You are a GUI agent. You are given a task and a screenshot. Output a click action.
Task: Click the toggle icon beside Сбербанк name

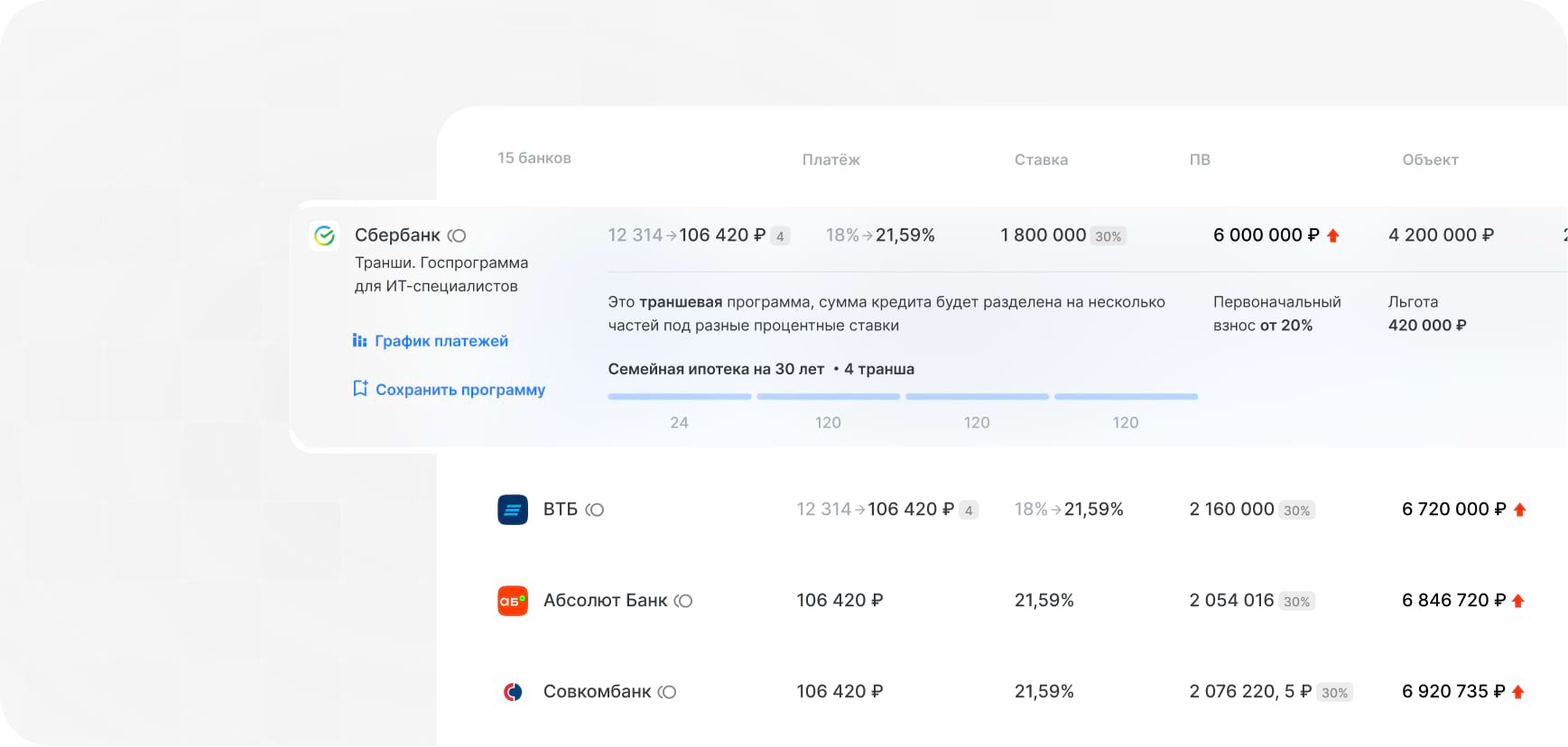point(458,235)
